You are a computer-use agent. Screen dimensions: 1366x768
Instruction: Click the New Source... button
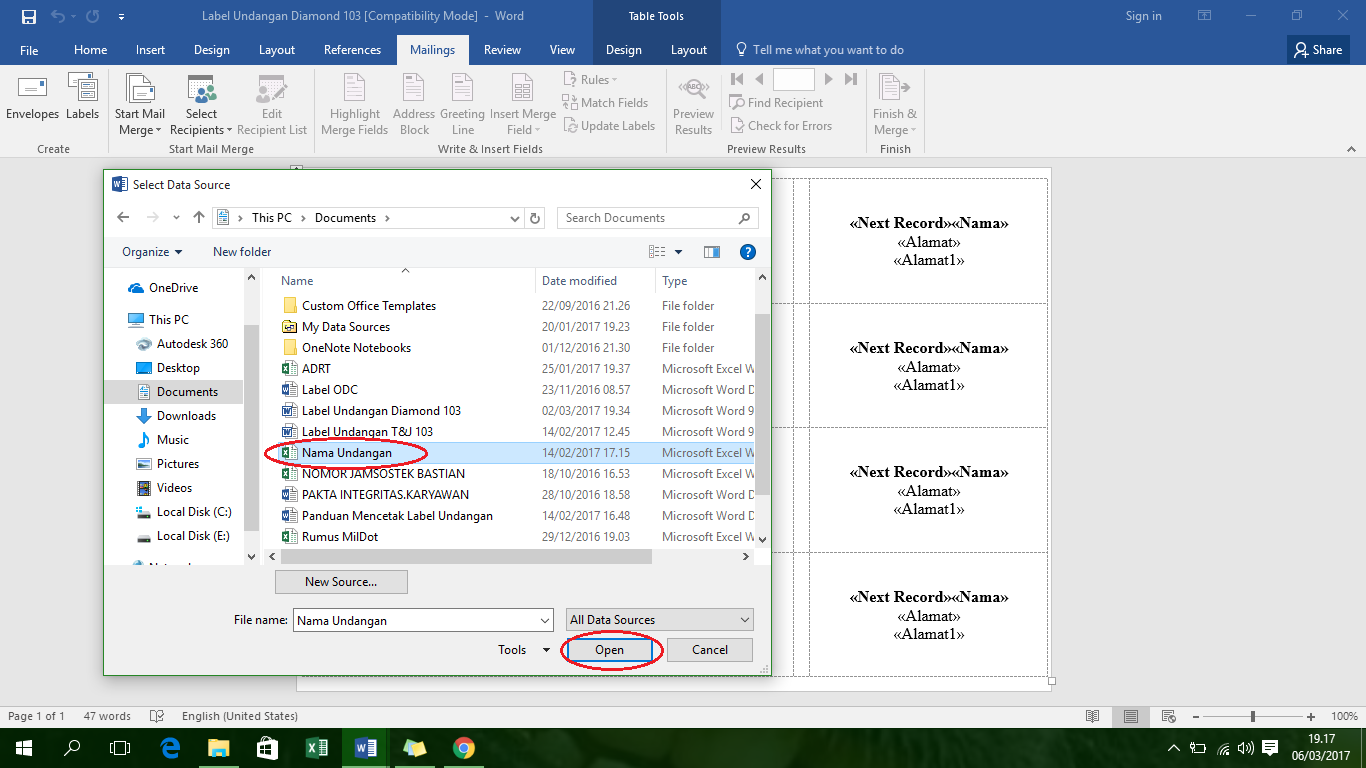[341, 582]
